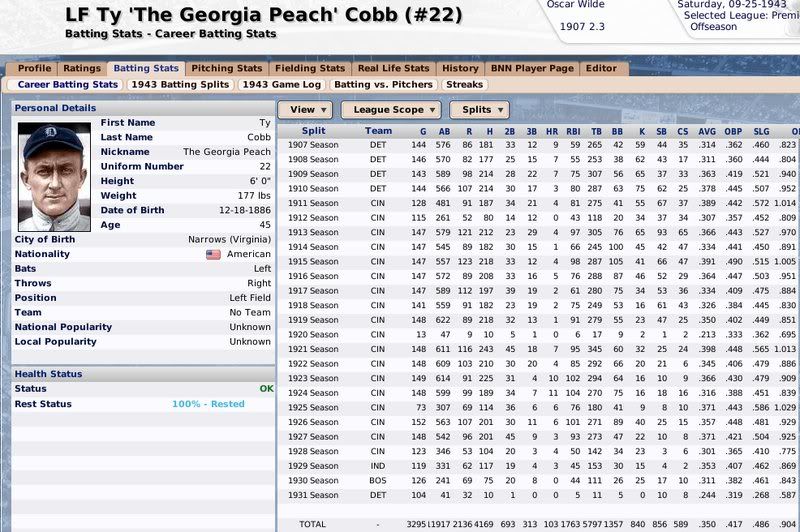Viewport: 800px width, 532px height.
Task: Select the Fielding Stats tab
Action: pyautogui.click(x=309, y=68)
